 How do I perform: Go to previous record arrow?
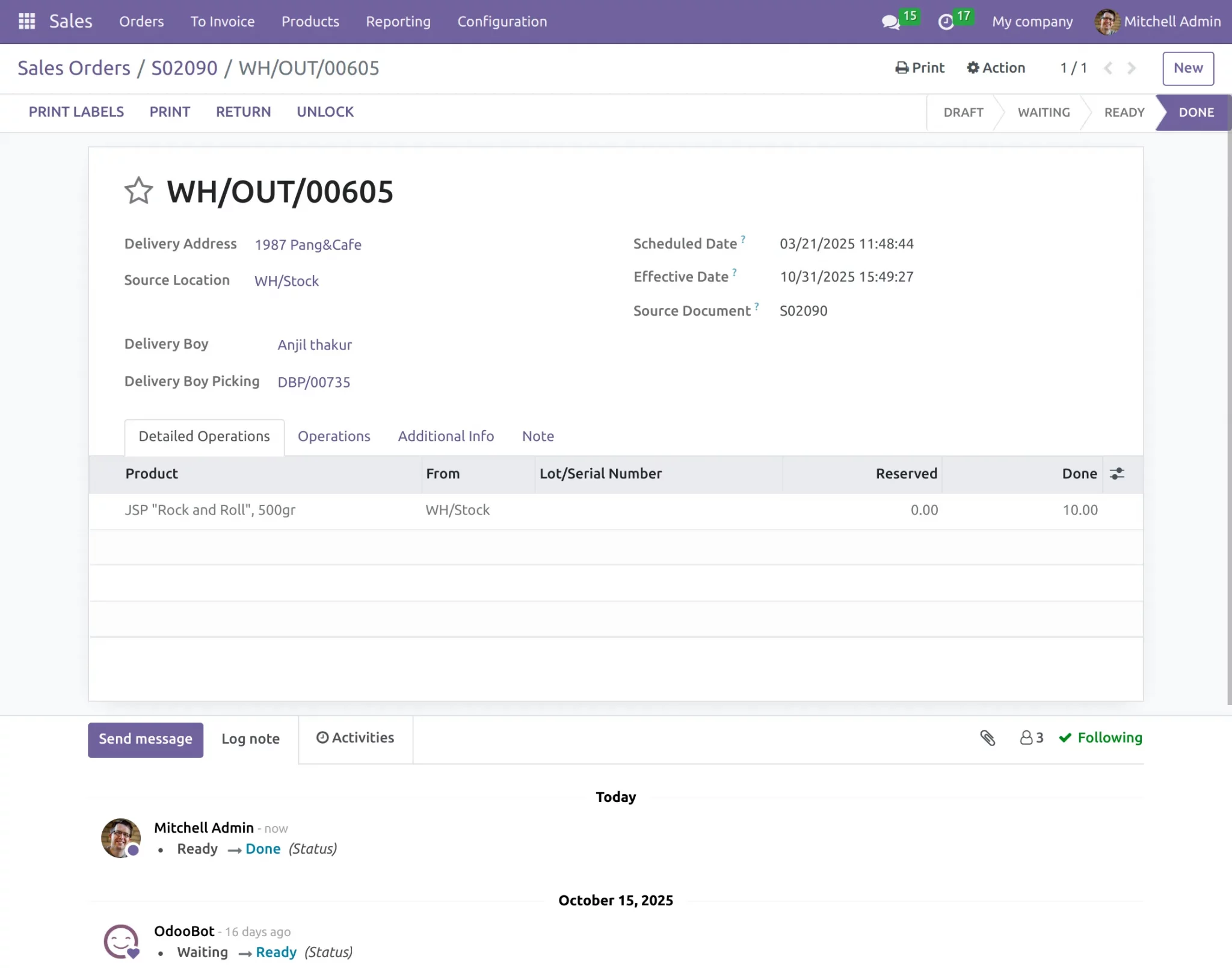(x=1108, y=68)
